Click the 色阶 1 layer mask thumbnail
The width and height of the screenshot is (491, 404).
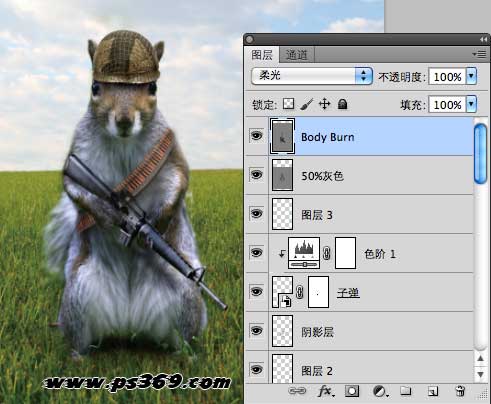point(345,253)
